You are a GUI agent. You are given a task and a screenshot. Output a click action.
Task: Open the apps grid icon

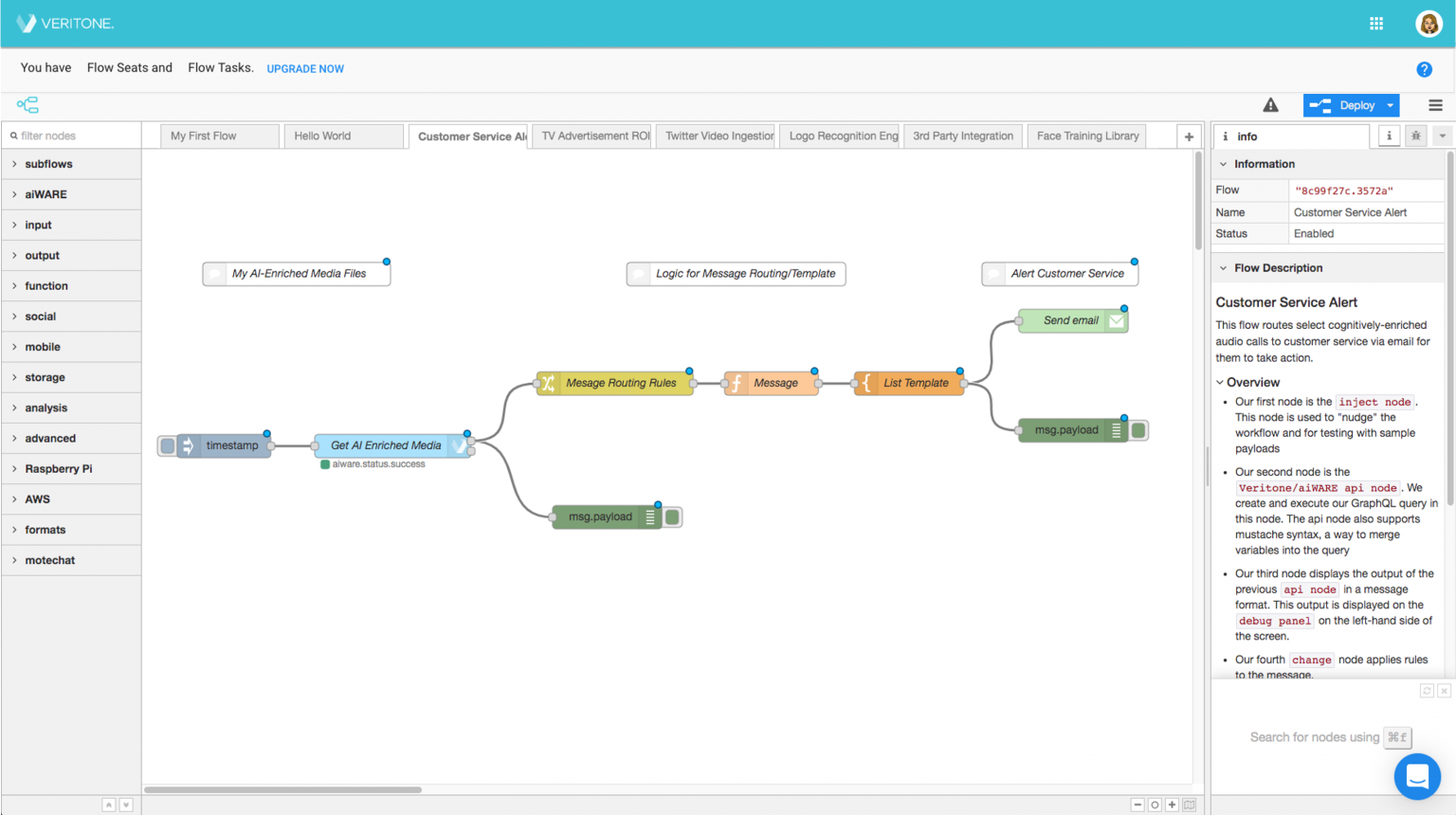pyautogui.click(x=1375, y=24)
